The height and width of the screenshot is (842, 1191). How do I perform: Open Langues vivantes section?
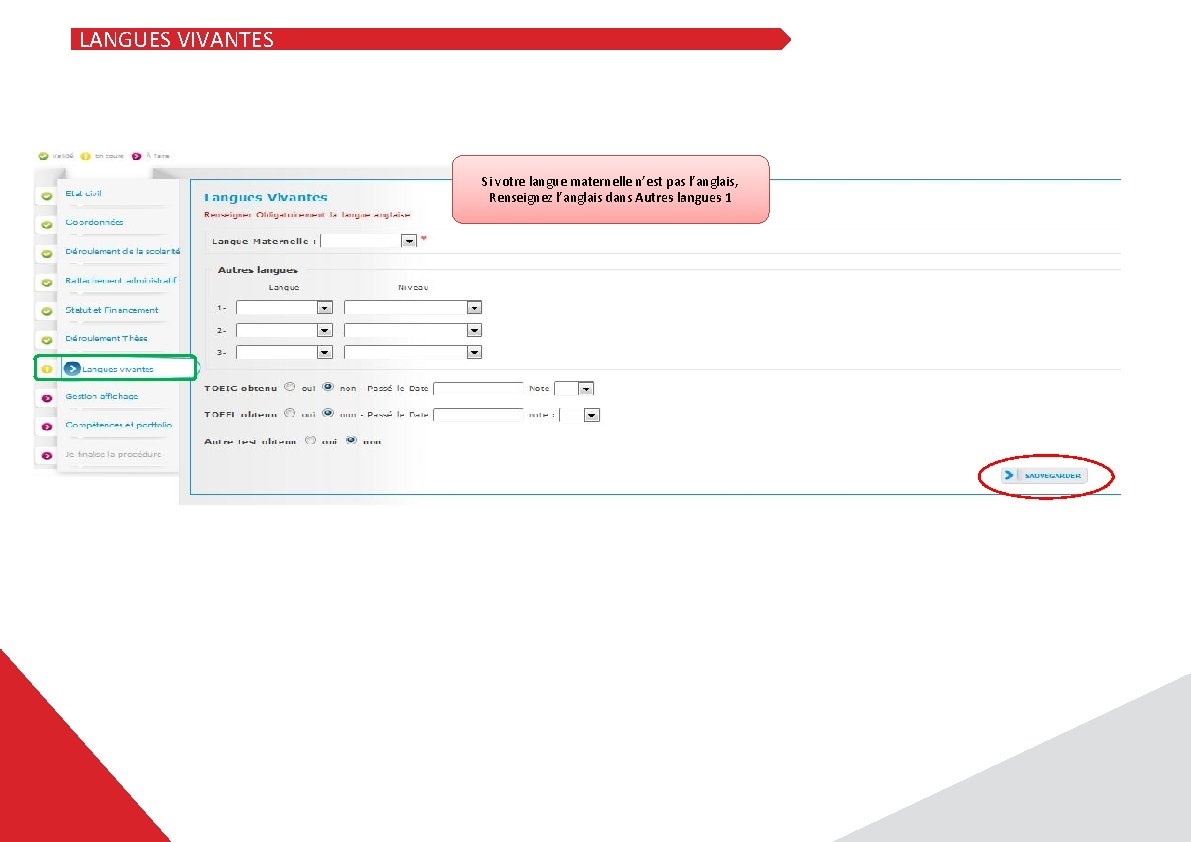point(118,369)
